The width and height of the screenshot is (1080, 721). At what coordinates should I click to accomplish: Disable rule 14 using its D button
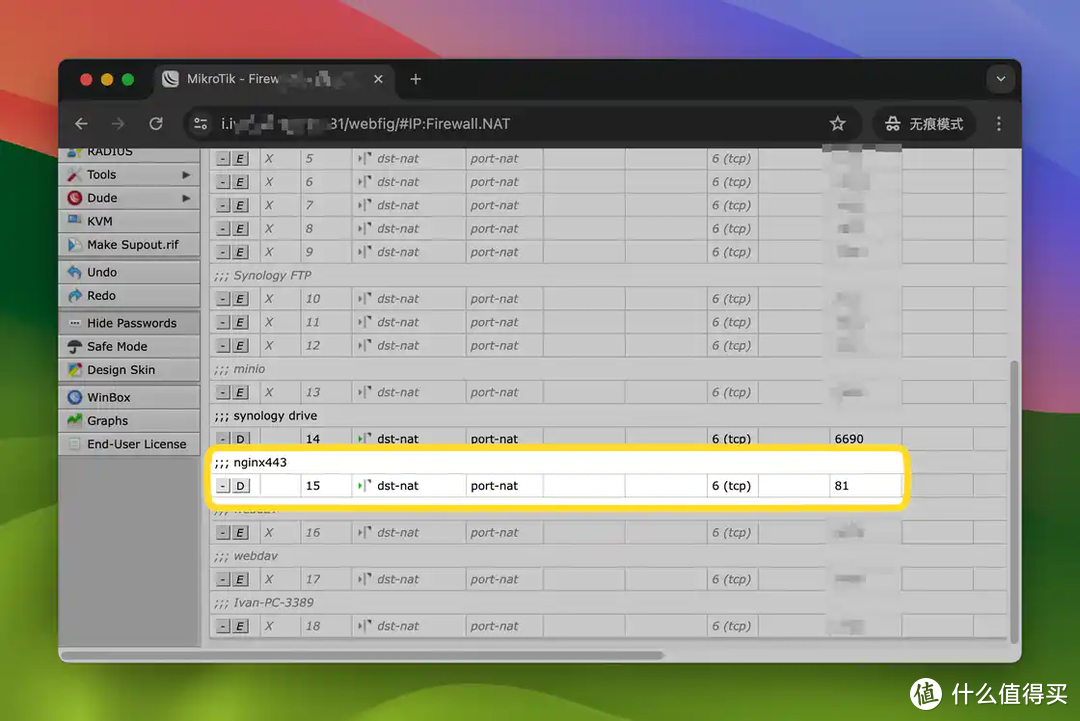coord(240,439)
